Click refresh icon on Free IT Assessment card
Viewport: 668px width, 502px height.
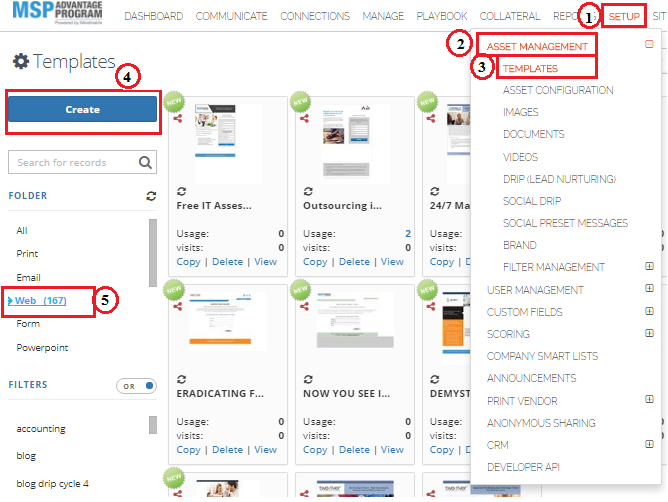[x=181, y=191]
